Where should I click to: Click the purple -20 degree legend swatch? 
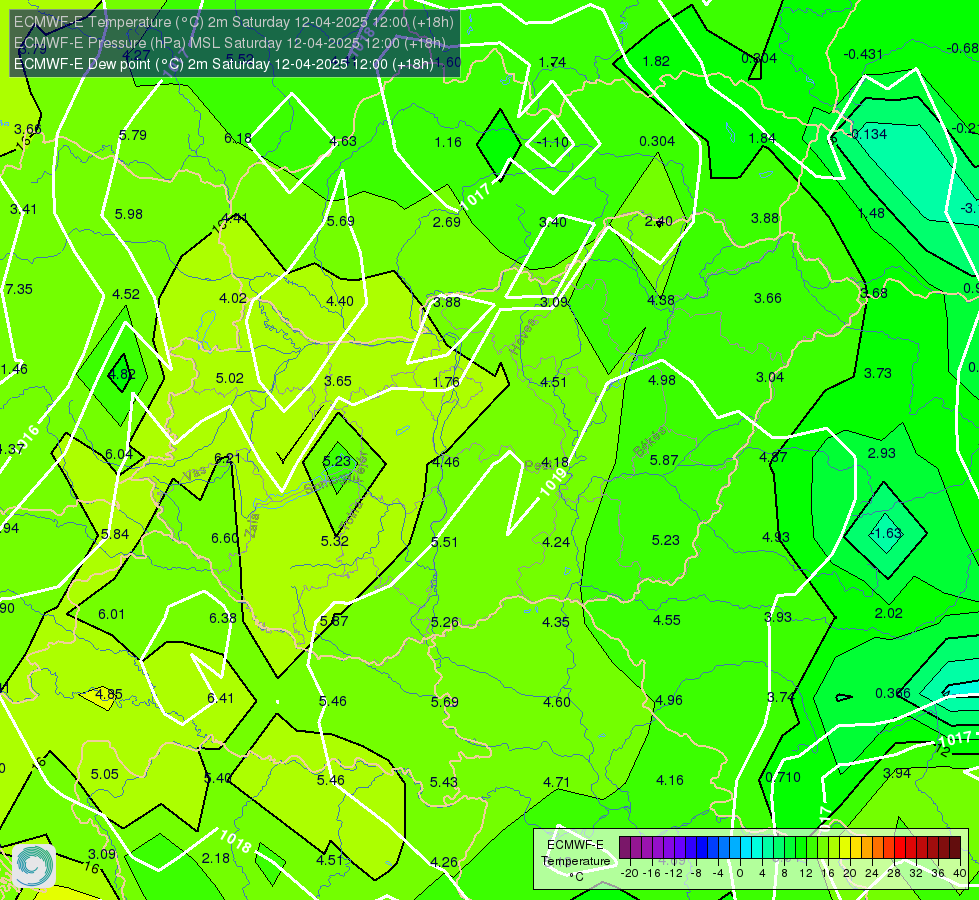(625, 848)
